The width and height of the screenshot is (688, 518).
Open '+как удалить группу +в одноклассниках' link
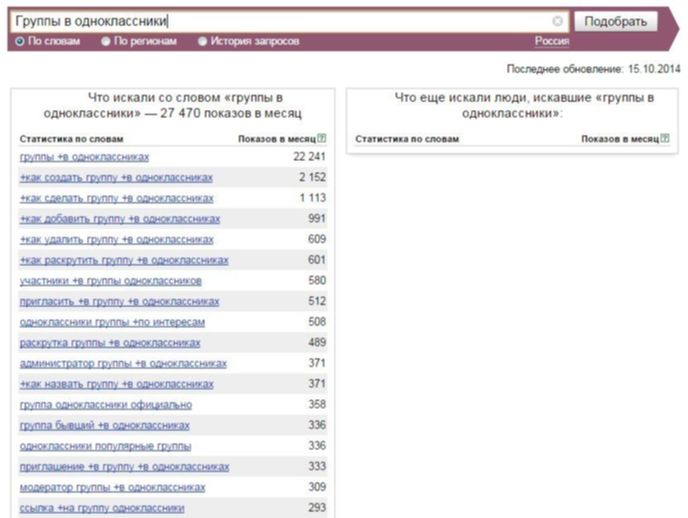[x=117, y=239]
